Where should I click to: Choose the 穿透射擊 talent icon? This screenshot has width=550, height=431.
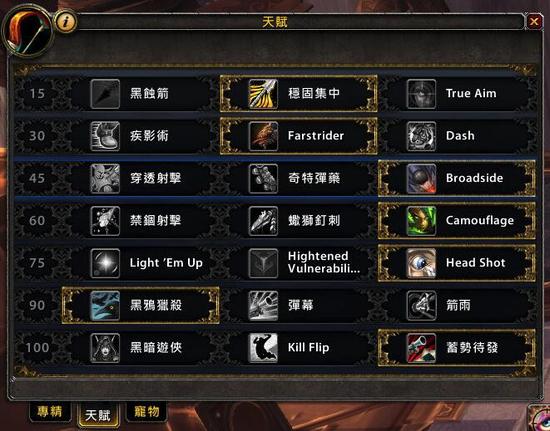105,179
